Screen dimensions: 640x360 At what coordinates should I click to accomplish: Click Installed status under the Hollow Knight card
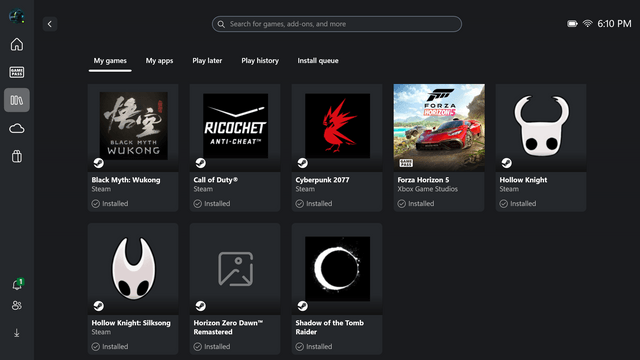518,204
